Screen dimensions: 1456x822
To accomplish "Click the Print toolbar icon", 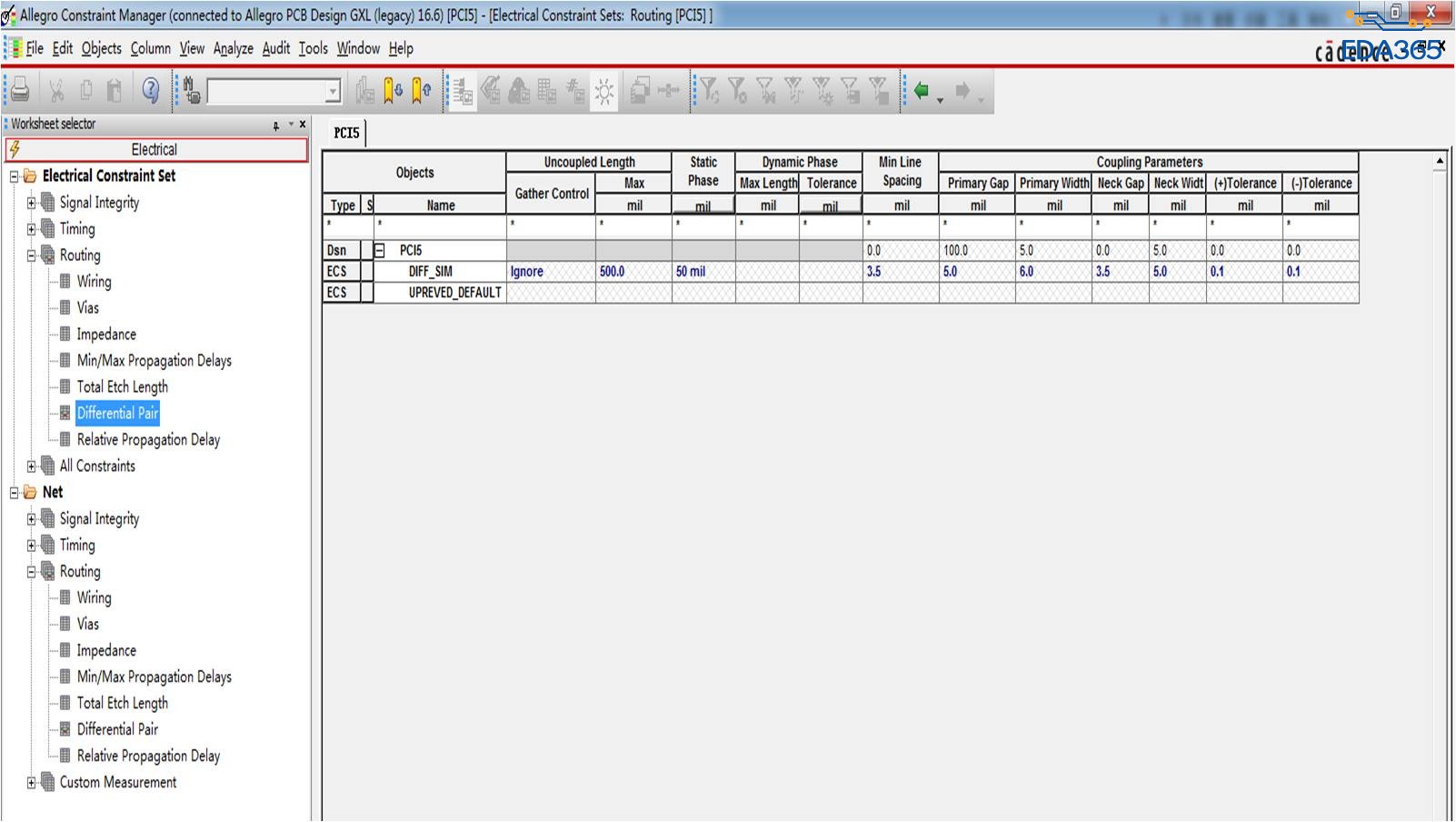I will pyautogui.click(x=20, y=90).
